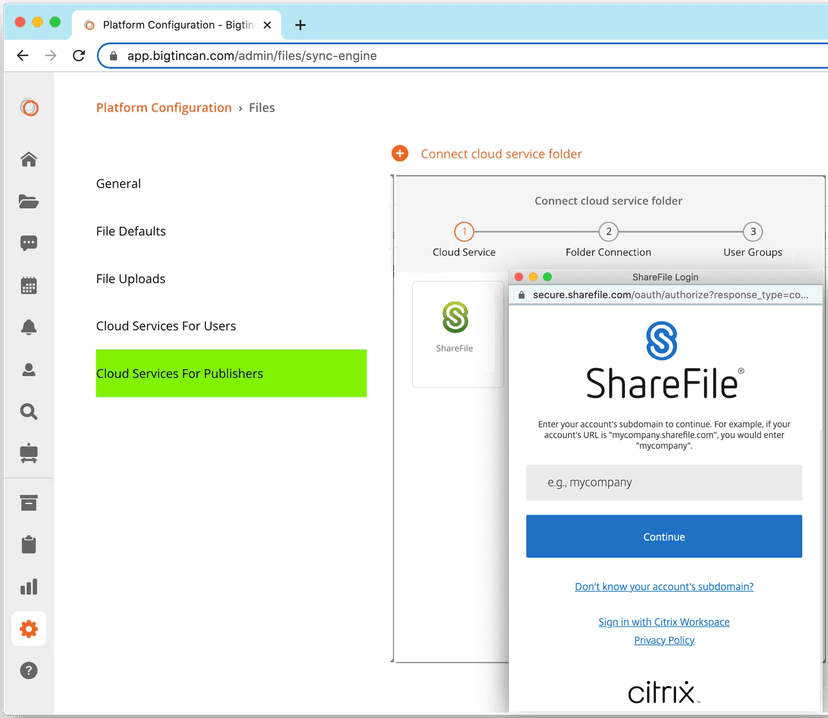Start a search using the magnifier icon
828x718 pixels.
tap(28, 411)
